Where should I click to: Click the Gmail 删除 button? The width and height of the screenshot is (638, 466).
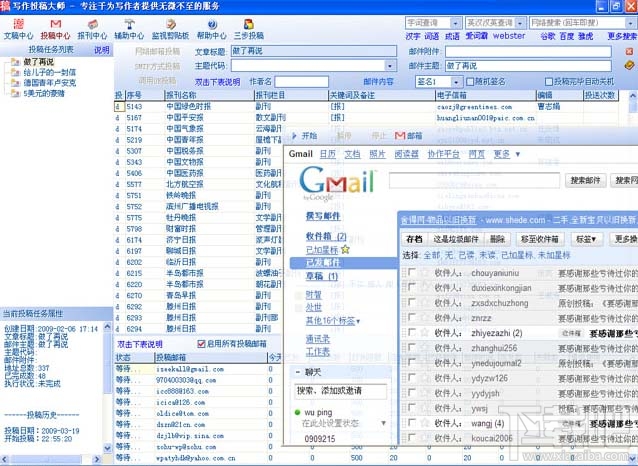(497, 239)
